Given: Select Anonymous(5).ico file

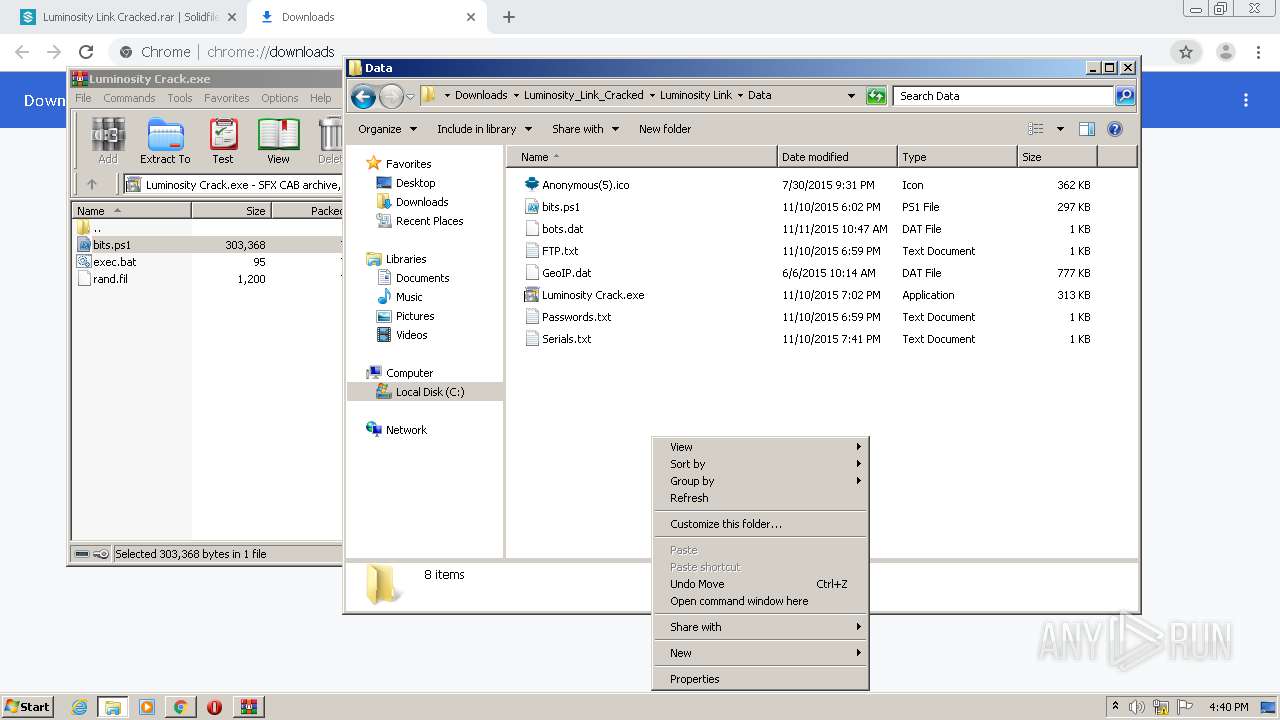Looking at the screenshot, I should [x=585, y=185].
